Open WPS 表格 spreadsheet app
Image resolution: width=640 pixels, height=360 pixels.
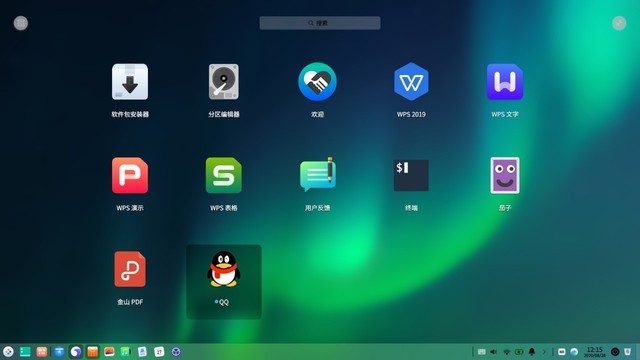224,176
